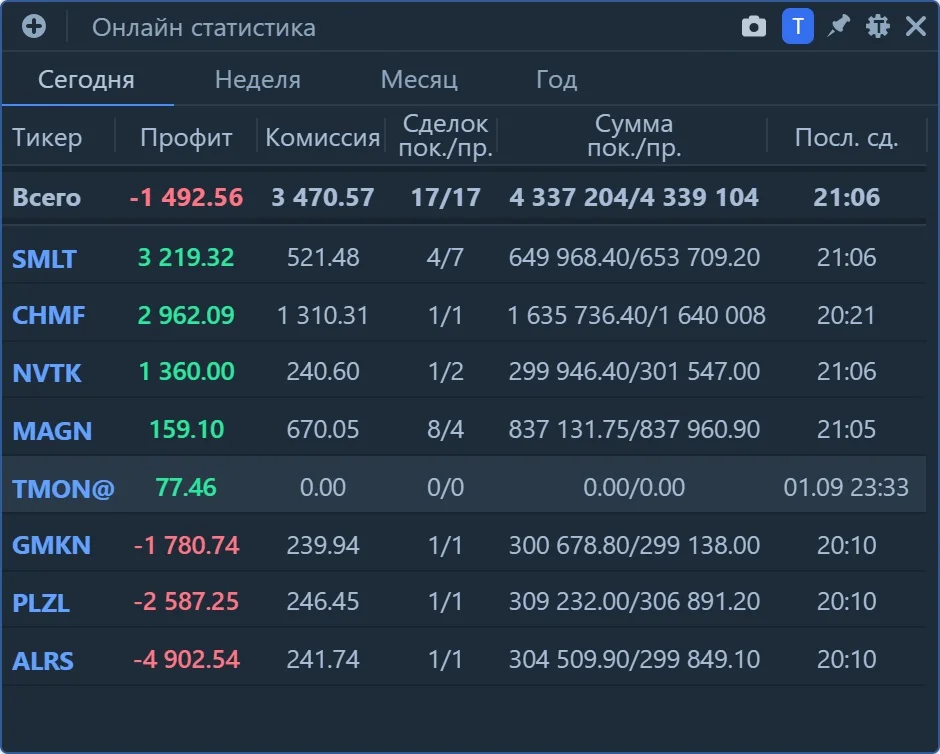Click MAGN profit 159.10

(186, 429)
